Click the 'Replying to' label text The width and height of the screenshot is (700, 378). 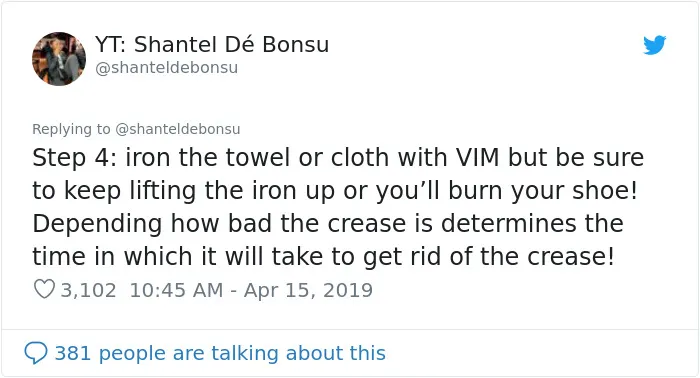(71, 129)
